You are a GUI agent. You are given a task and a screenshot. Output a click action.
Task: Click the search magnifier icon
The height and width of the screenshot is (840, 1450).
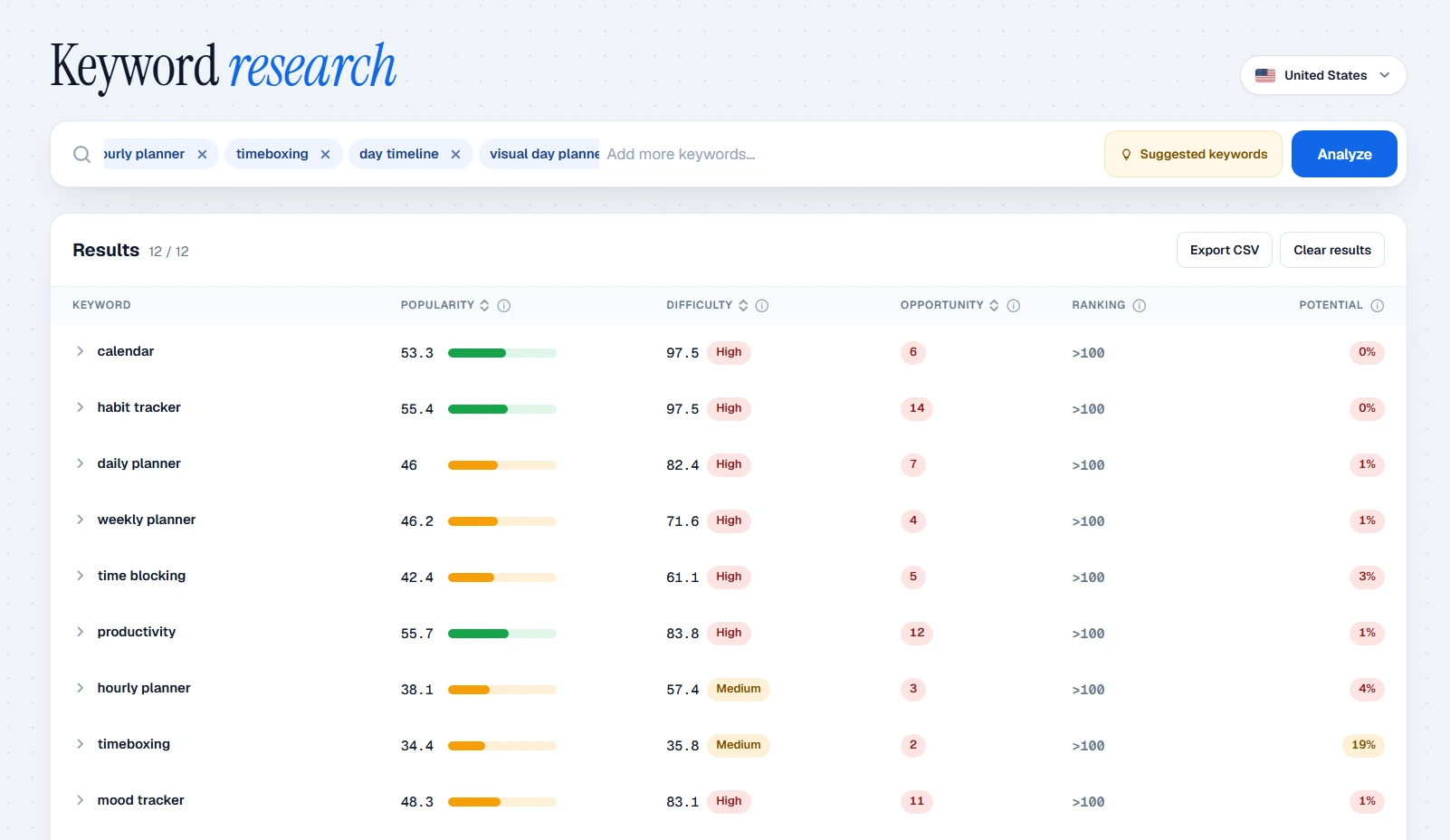pyautogui.click(x=81, y=154)
